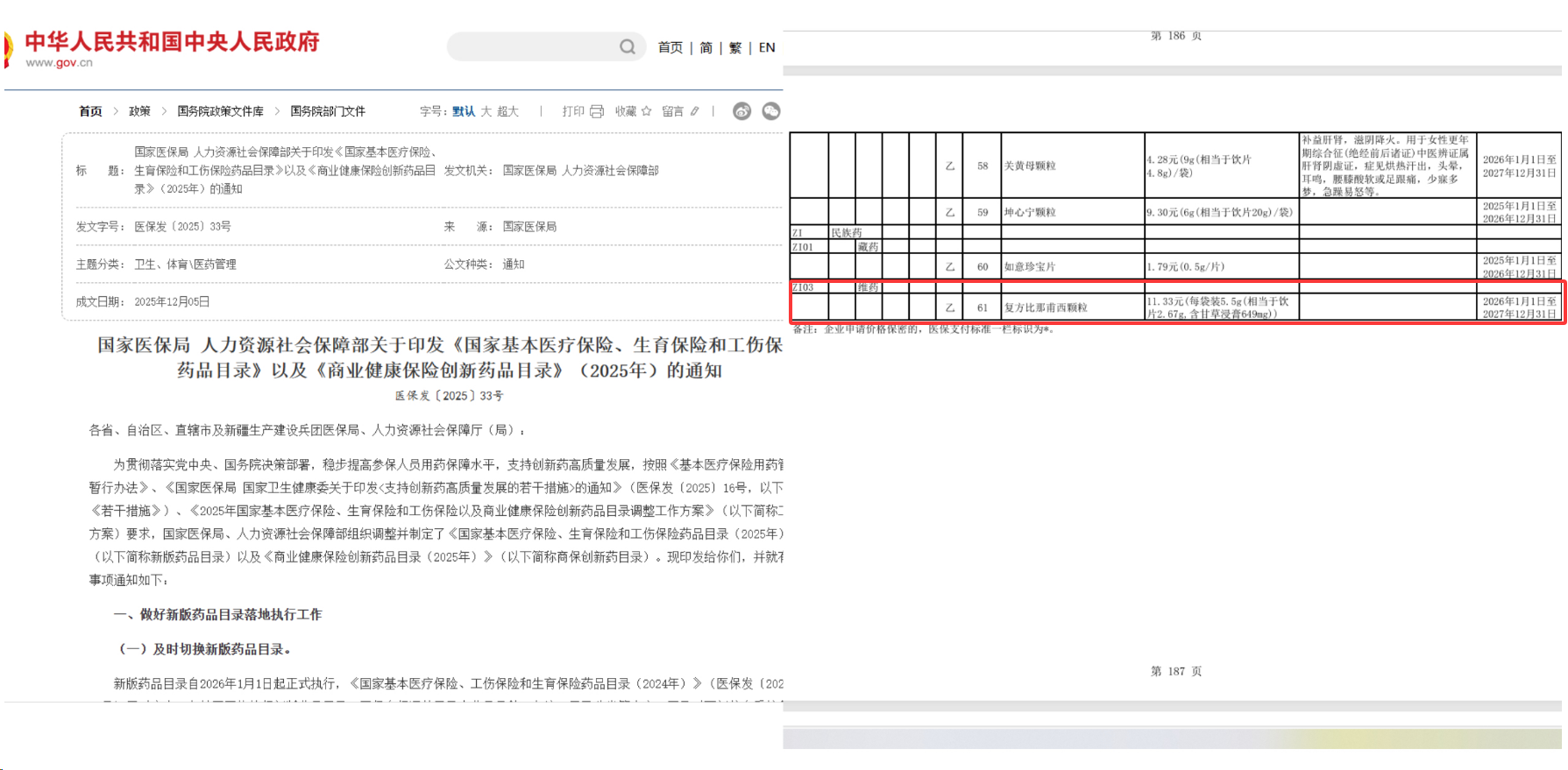Share via the Weibo icon
1568x770 pixels.
(x=741, y=111)
